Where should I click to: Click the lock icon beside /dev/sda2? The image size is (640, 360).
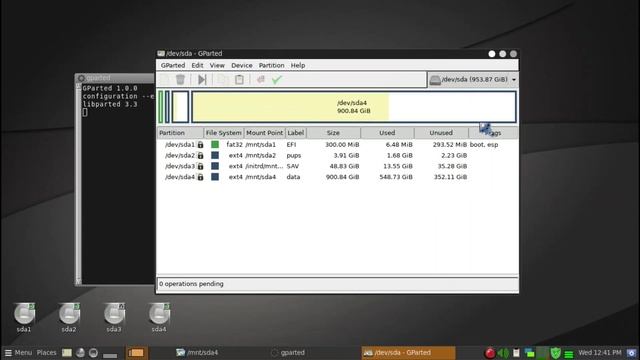200,156
